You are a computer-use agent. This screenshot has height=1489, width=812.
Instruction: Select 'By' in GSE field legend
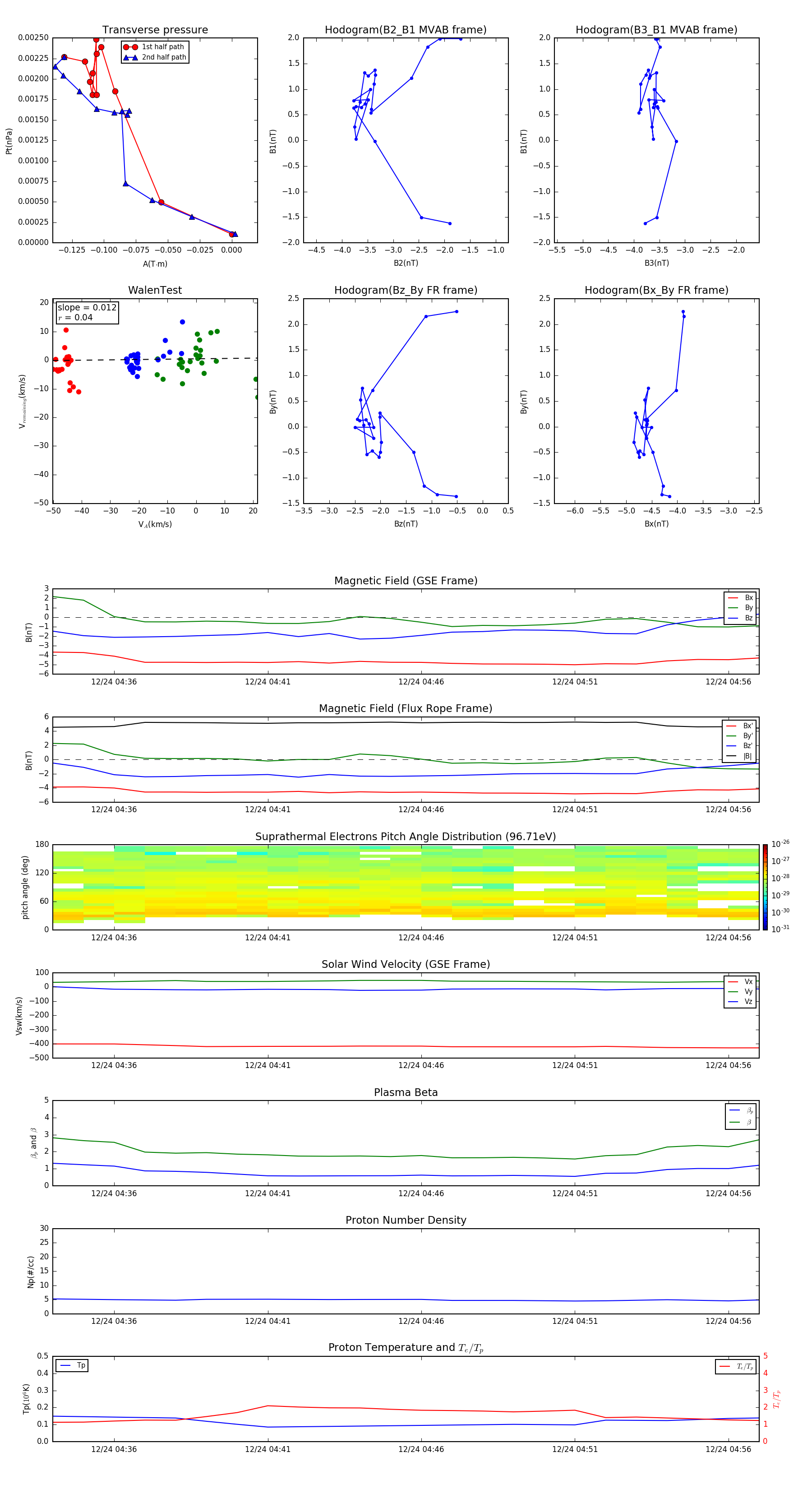tap(740, 607)
